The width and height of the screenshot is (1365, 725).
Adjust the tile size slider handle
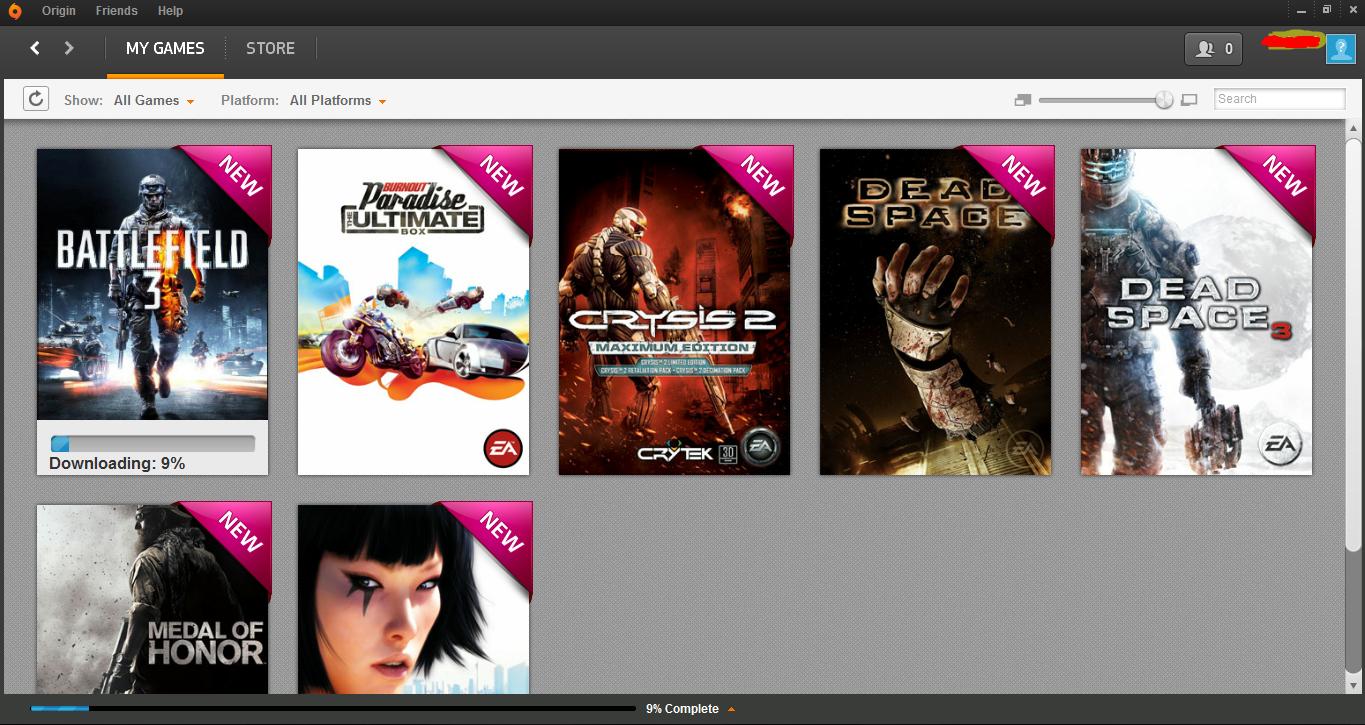1164,100
